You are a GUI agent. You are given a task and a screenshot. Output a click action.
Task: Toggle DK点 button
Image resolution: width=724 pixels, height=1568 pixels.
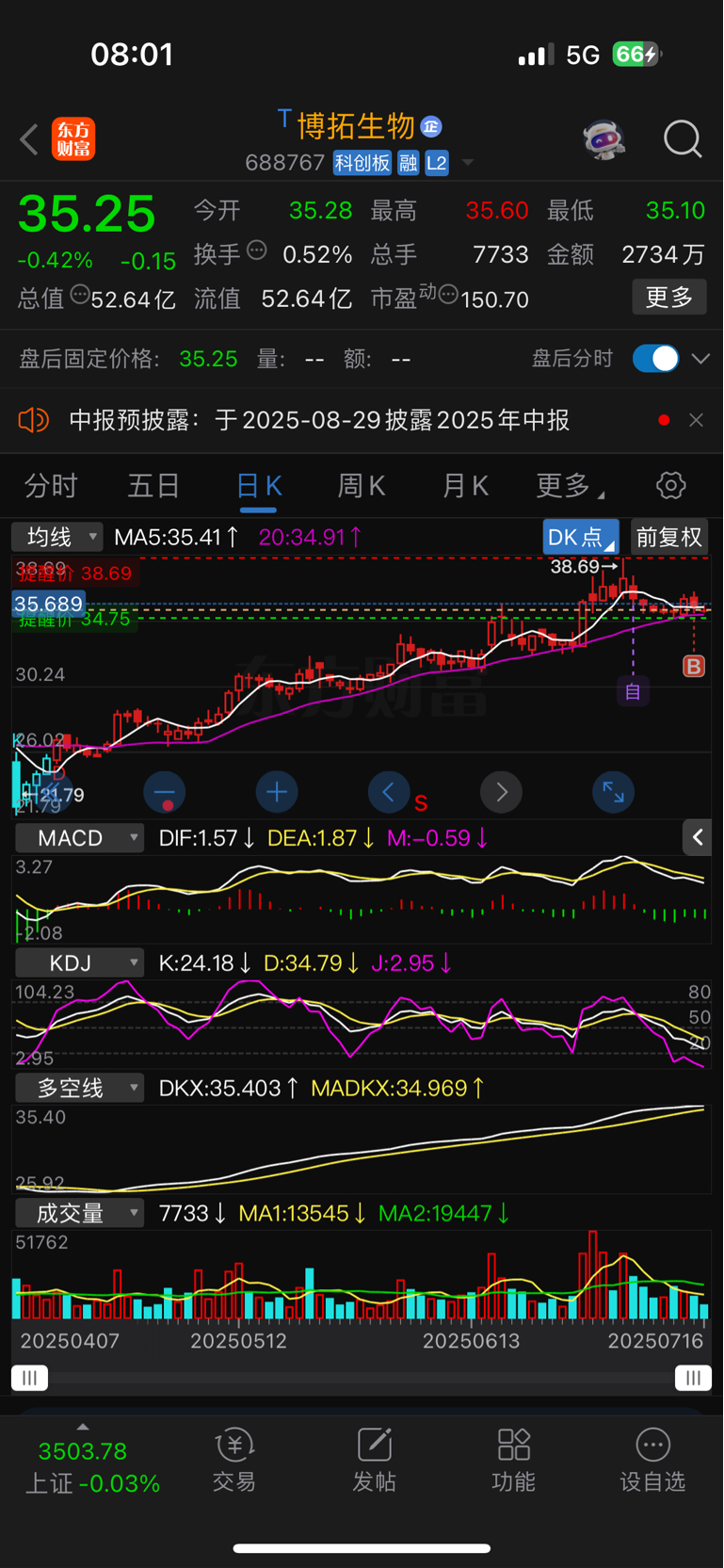(x=581, y=537)
